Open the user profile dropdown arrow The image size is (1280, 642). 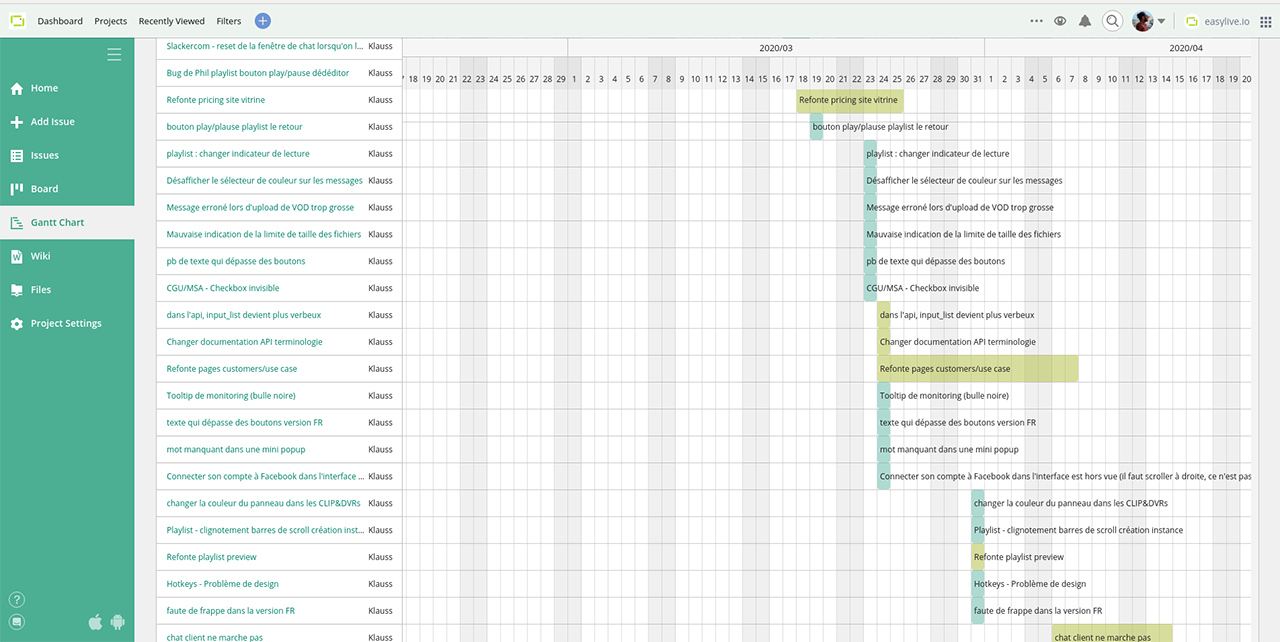point(1160,19)
